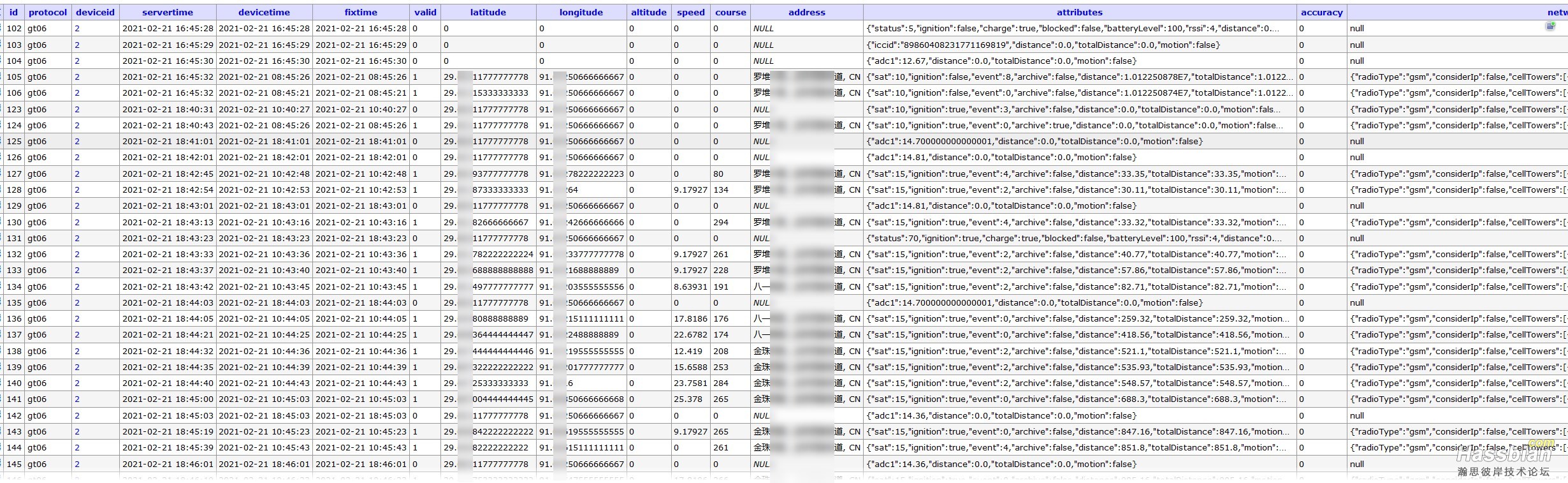1568x483 pixels.
Task: Sort by the speed column header
Action: [x=691, y=12]
